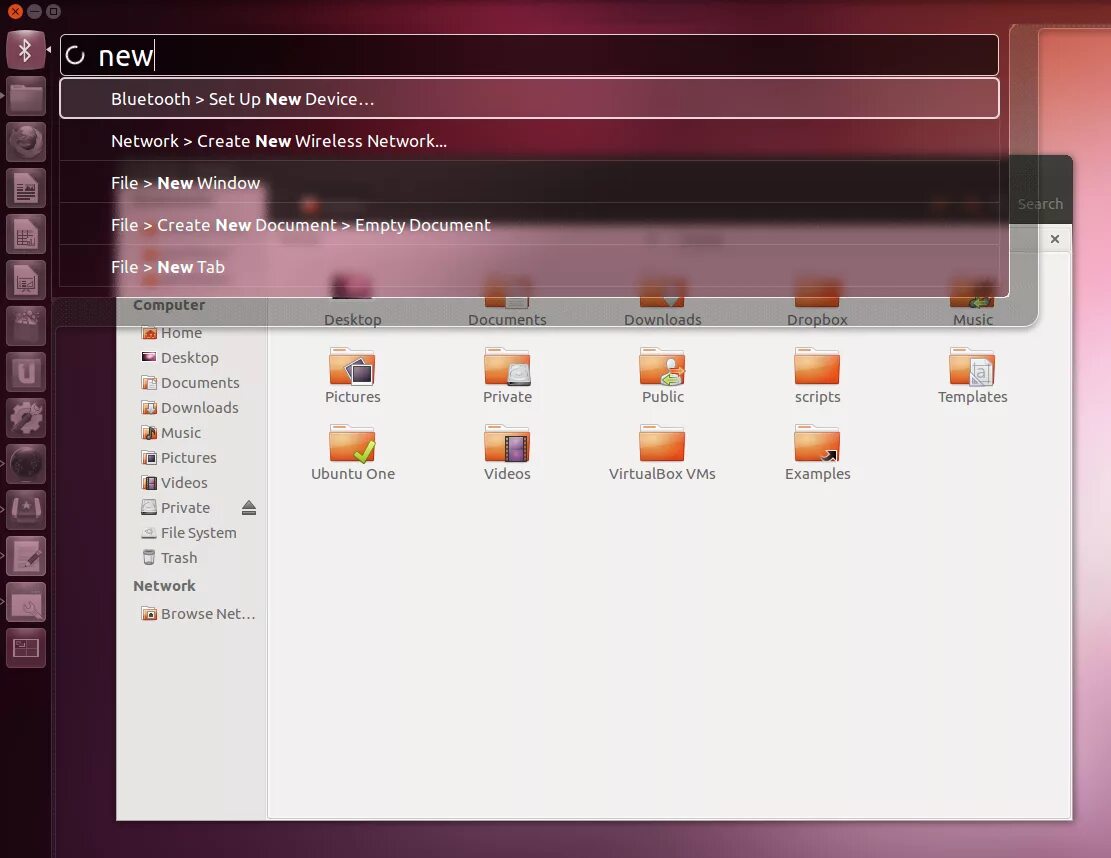
Task: Open the Private folder icon in grid
Action: point(507,366)
